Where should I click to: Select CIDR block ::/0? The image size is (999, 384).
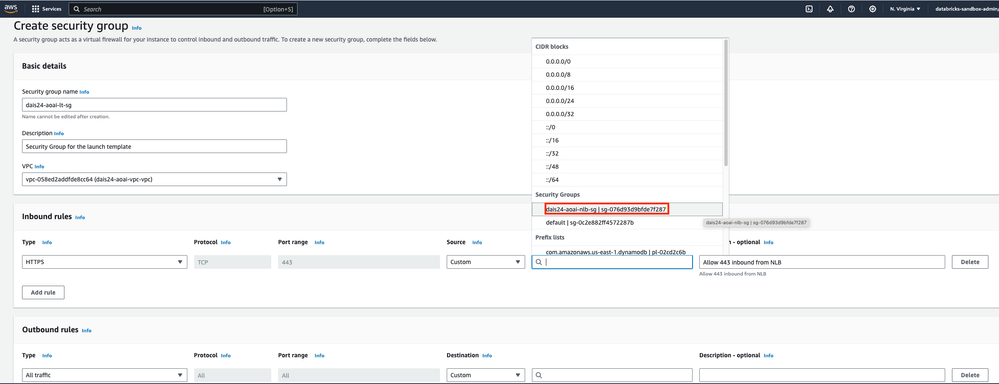[628, 127]
